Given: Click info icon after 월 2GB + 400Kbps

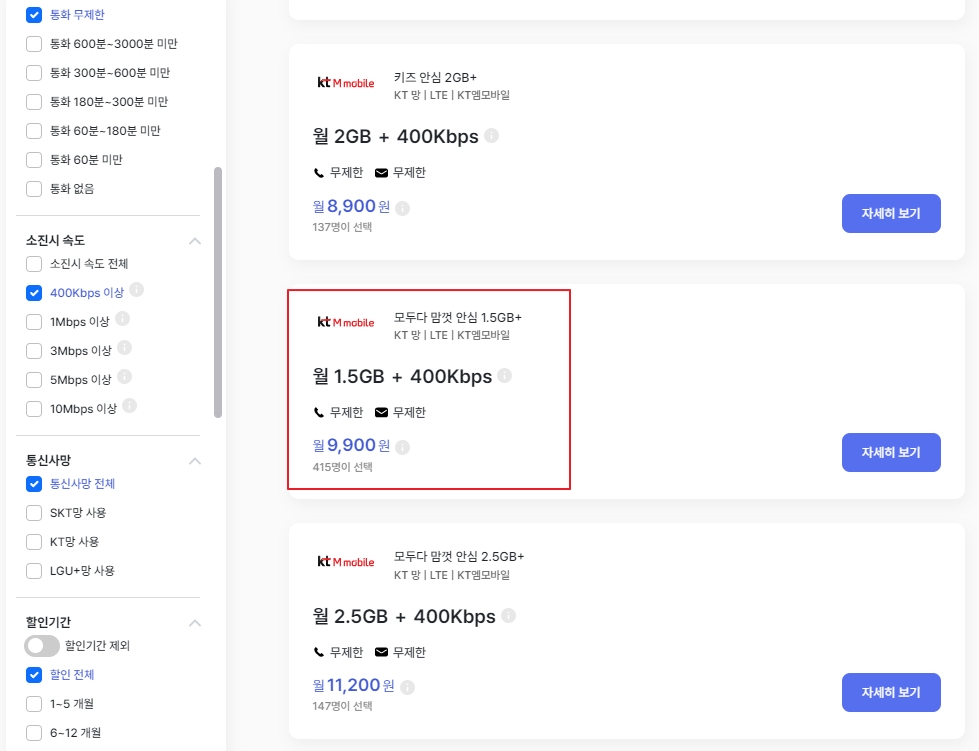Looking at the screenshot, I should point(491,135).
